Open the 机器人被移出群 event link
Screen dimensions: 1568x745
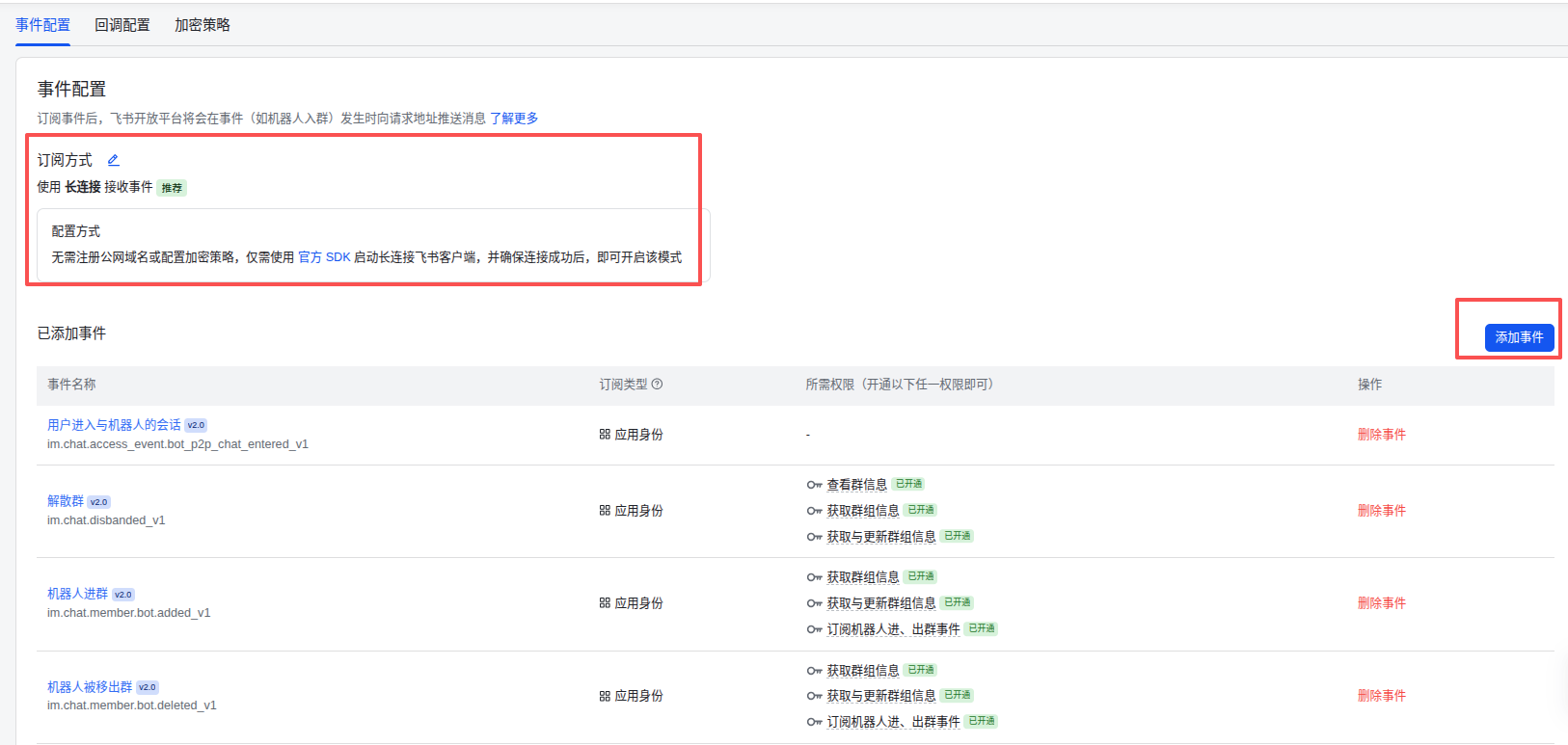pos(90,687)
